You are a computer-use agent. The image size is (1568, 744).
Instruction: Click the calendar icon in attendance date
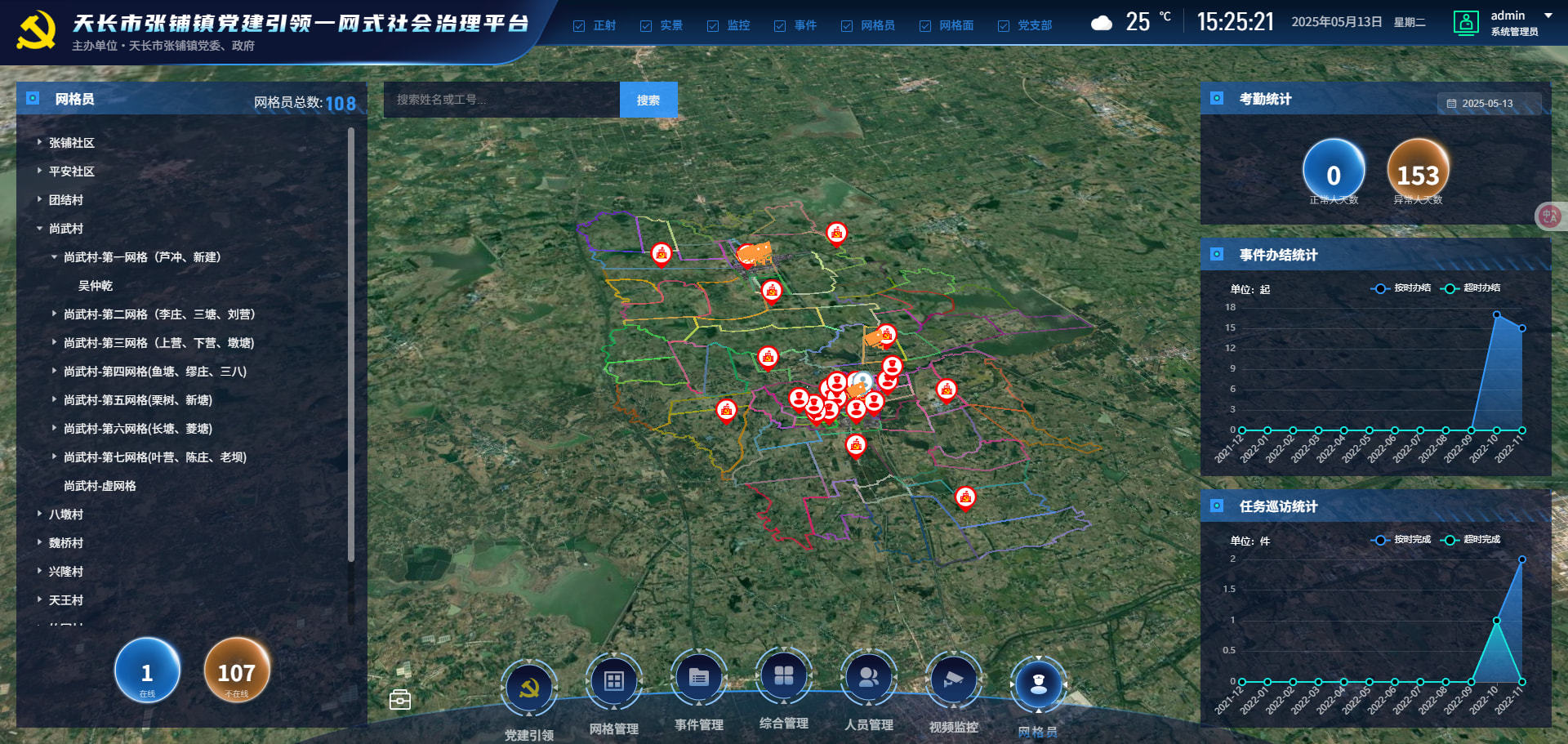click(1451, 104)
